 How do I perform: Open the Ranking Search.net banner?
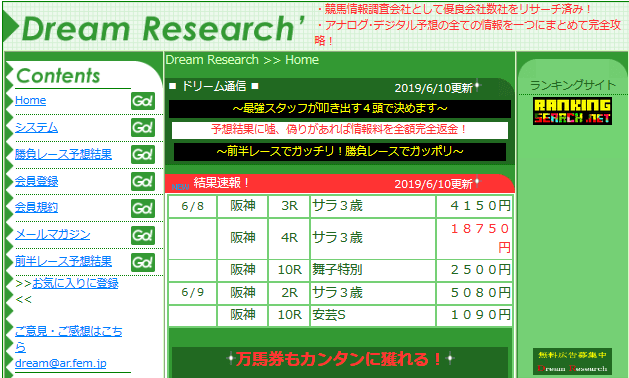pyautogui.click(x=572, y=111)
